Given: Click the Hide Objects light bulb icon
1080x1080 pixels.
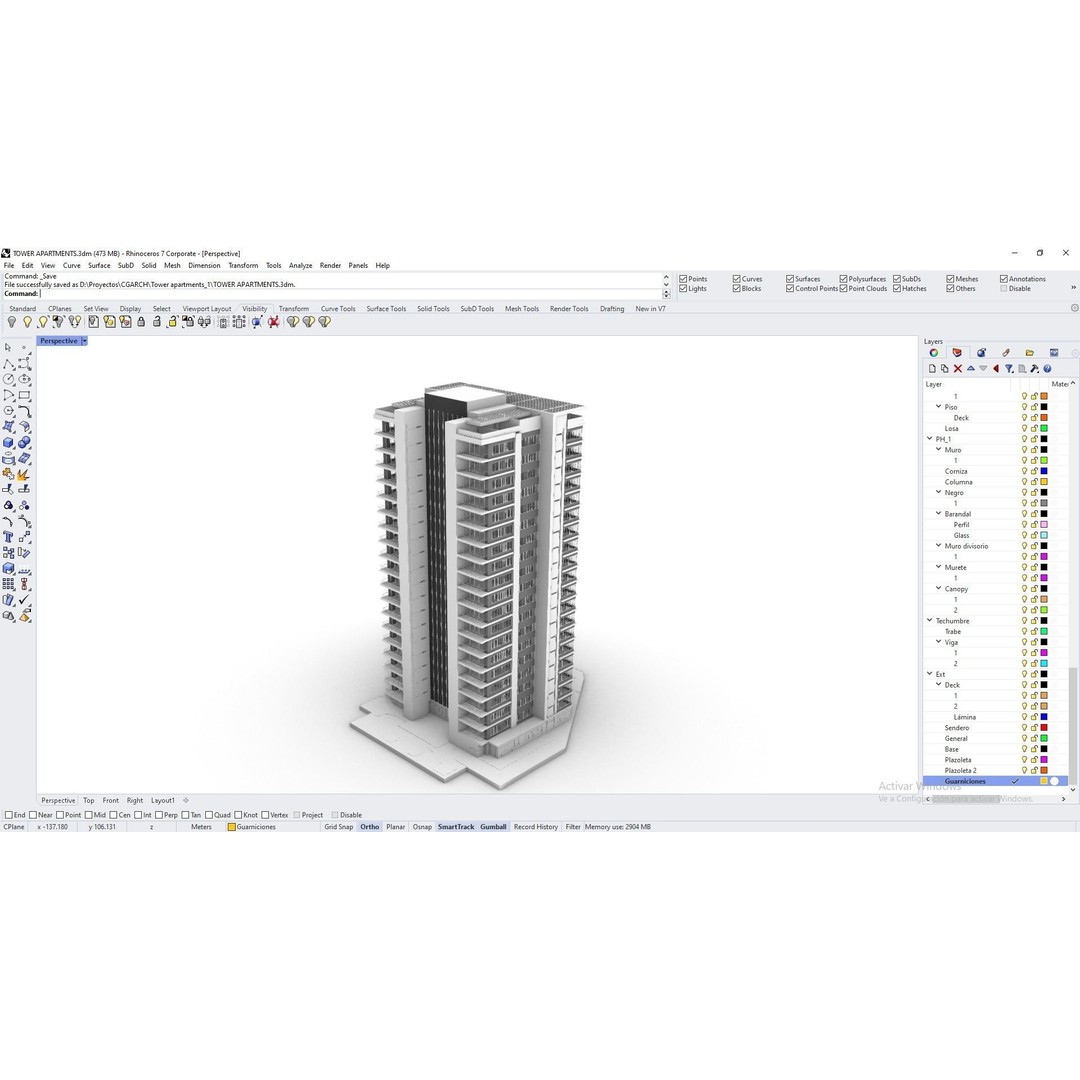Looking at the screenshot, I should coord(12,322).
